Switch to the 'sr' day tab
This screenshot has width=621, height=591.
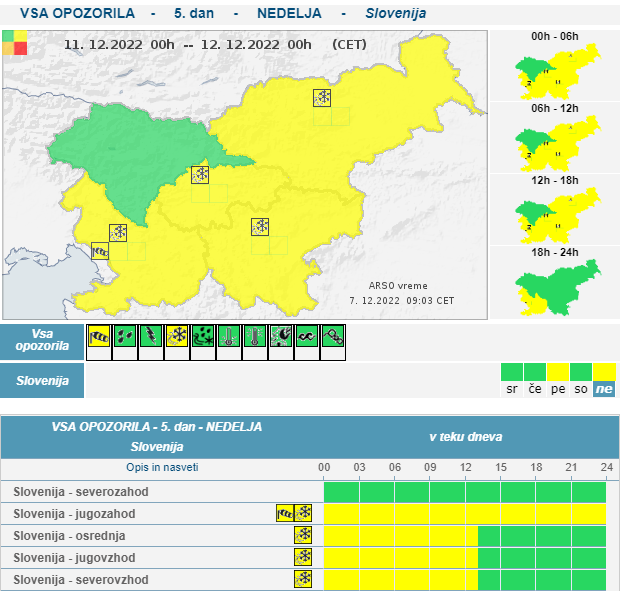tap(512, 389)
